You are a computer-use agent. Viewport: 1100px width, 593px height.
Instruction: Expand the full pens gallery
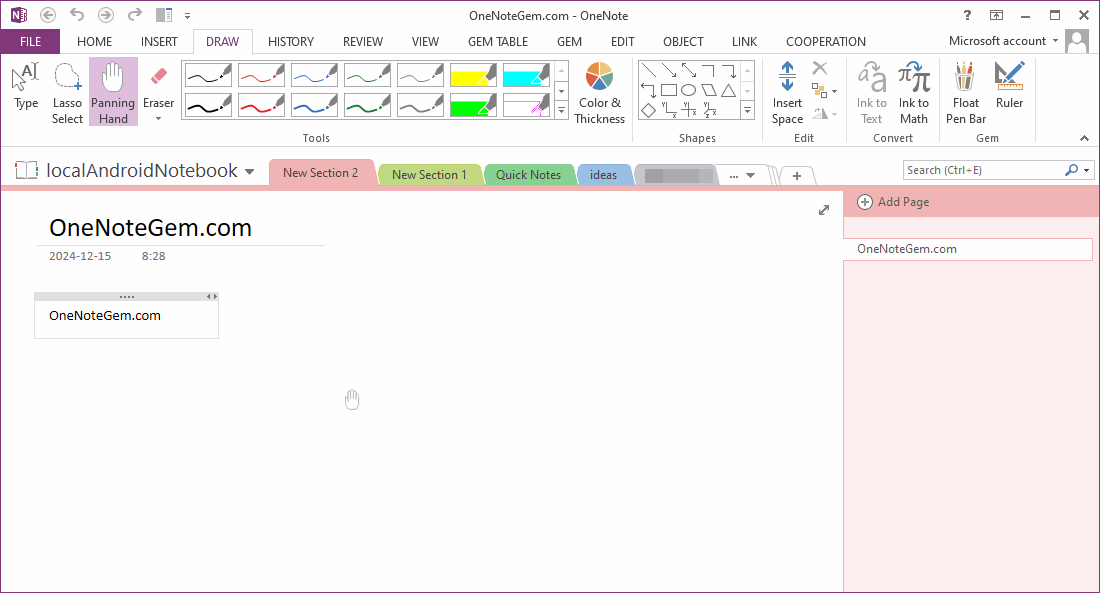pos(561,110)
